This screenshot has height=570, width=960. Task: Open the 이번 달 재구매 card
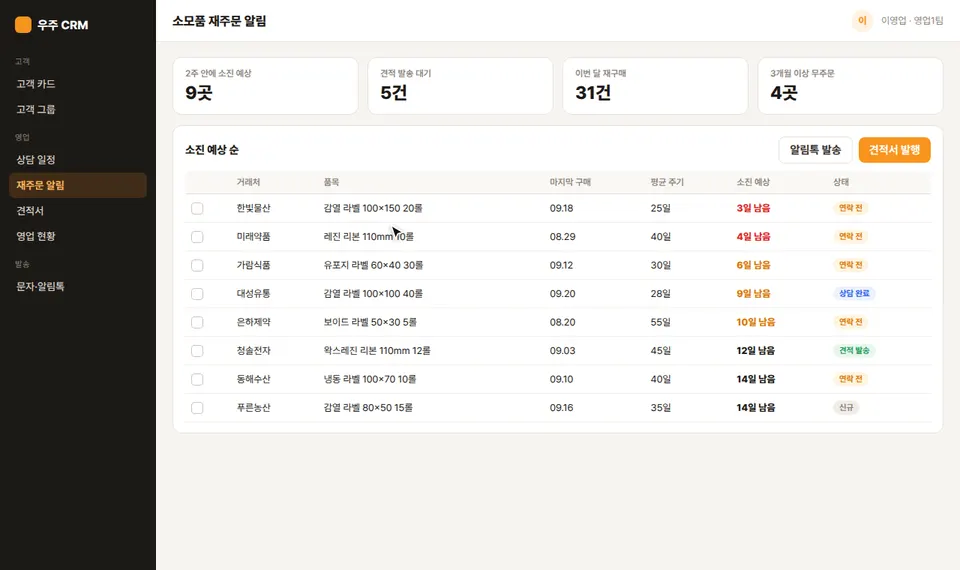[x=655, y=86]
